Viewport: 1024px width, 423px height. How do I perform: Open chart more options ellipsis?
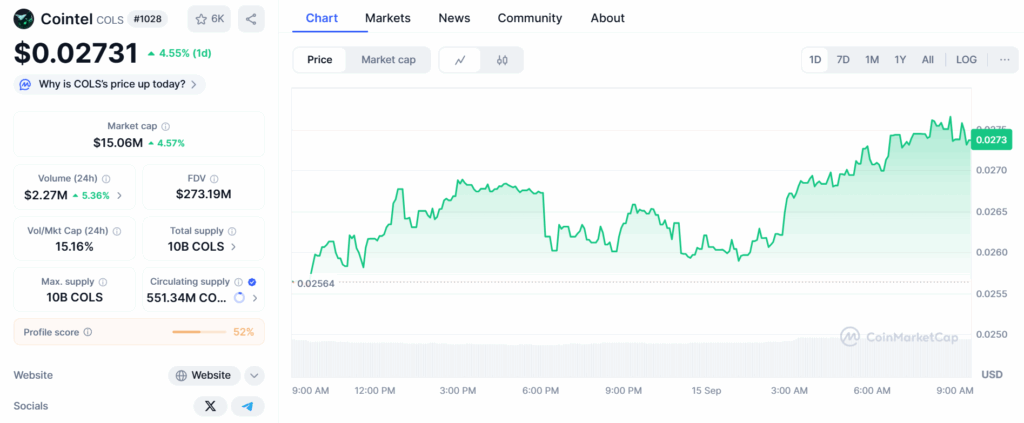pyautogui.click(x=1004, y=60)
